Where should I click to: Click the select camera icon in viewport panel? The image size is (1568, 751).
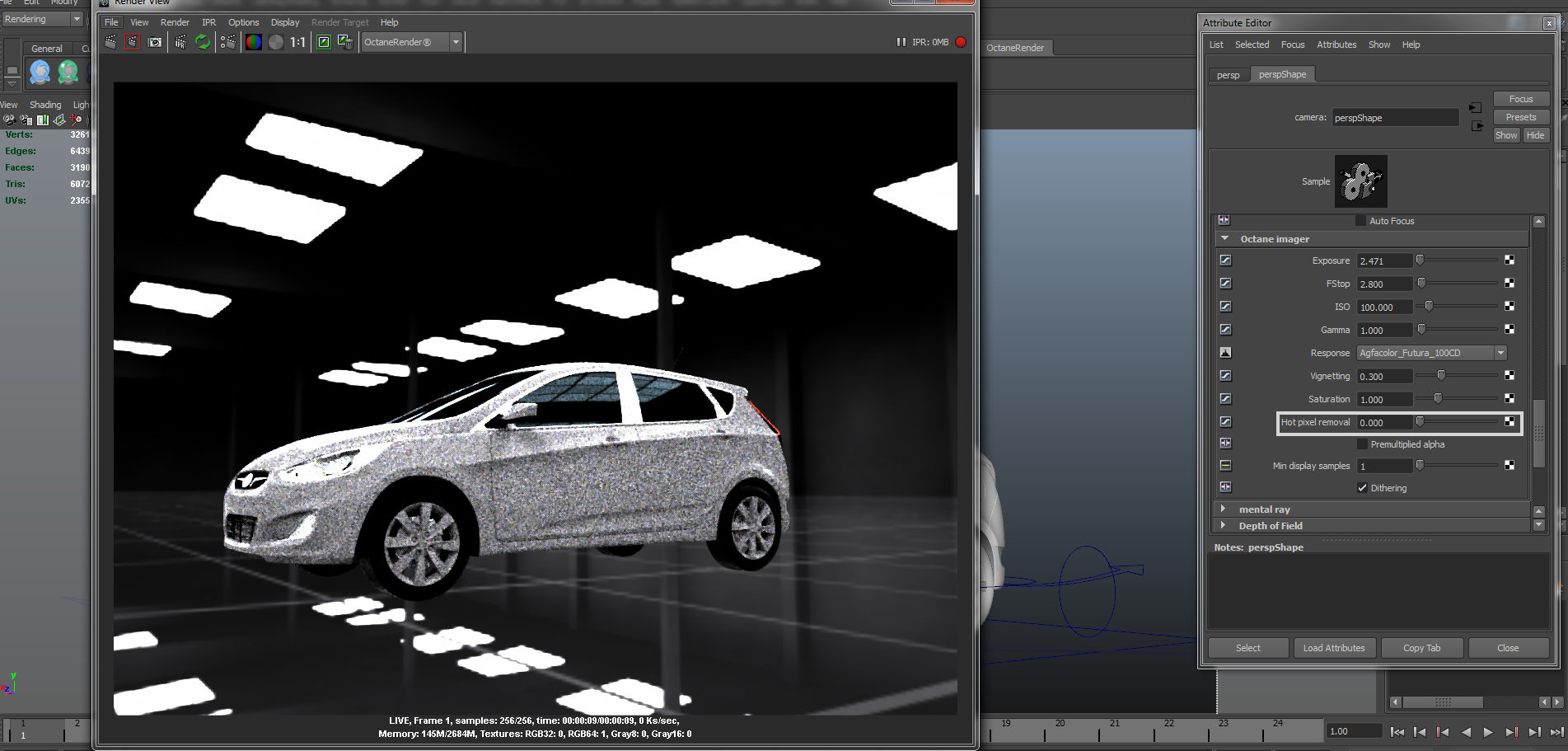tap(9, 120)
